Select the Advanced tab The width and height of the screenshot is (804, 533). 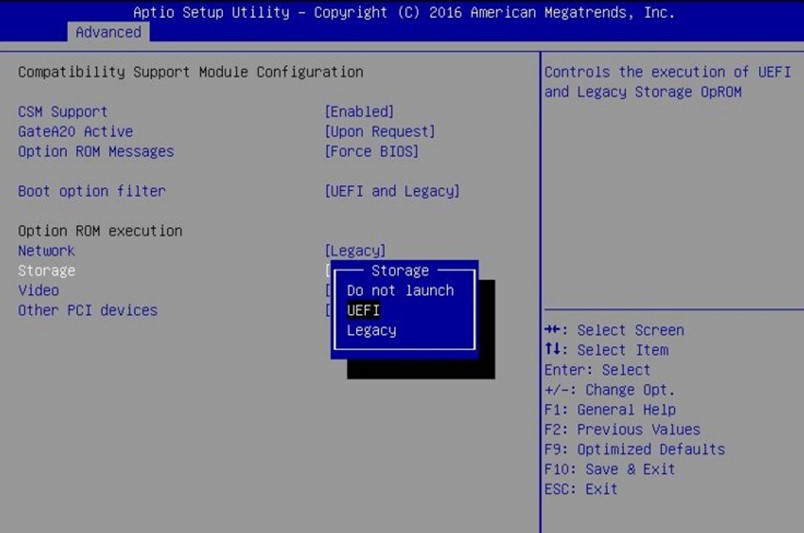coord(108,32)
